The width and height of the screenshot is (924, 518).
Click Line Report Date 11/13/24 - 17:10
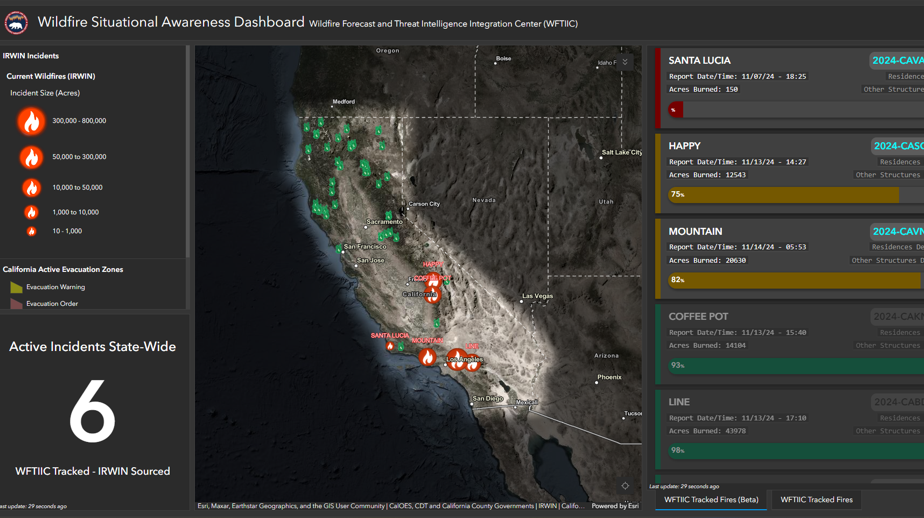[737, 418]
